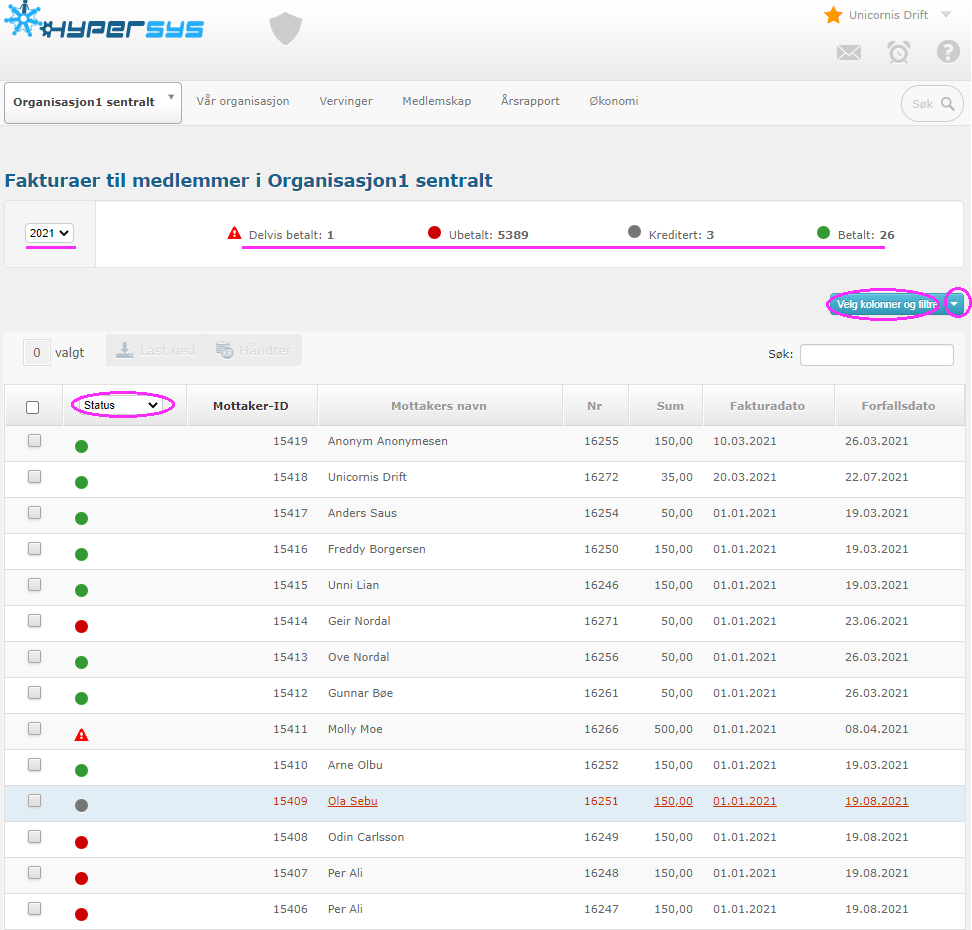This screenshot has height=930, width=972.
Task: Click due date 22.07.2021
Action: click(877, 477)
